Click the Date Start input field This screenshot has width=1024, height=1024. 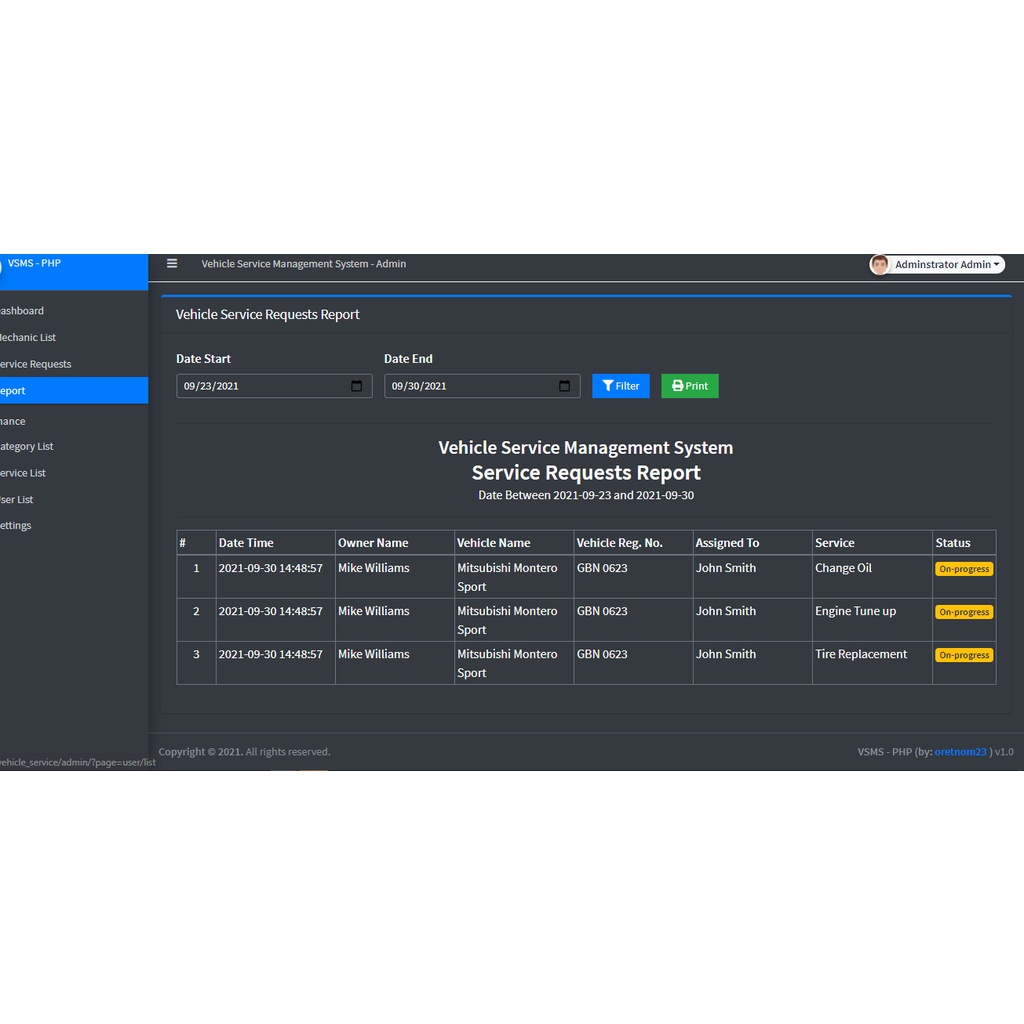click(x=260, y=386)
